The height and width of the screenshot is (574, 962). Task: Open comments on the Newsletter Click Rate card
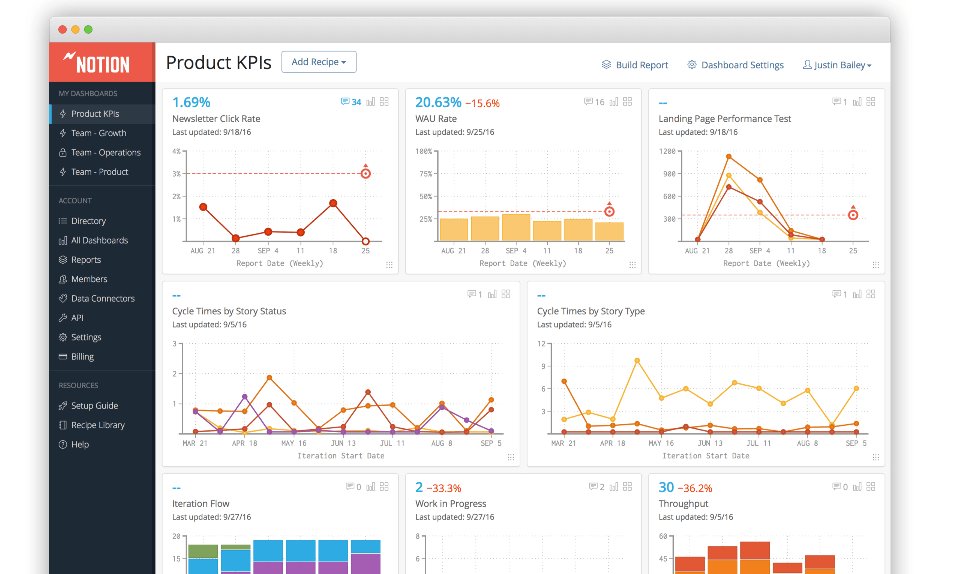click(351, 102)
